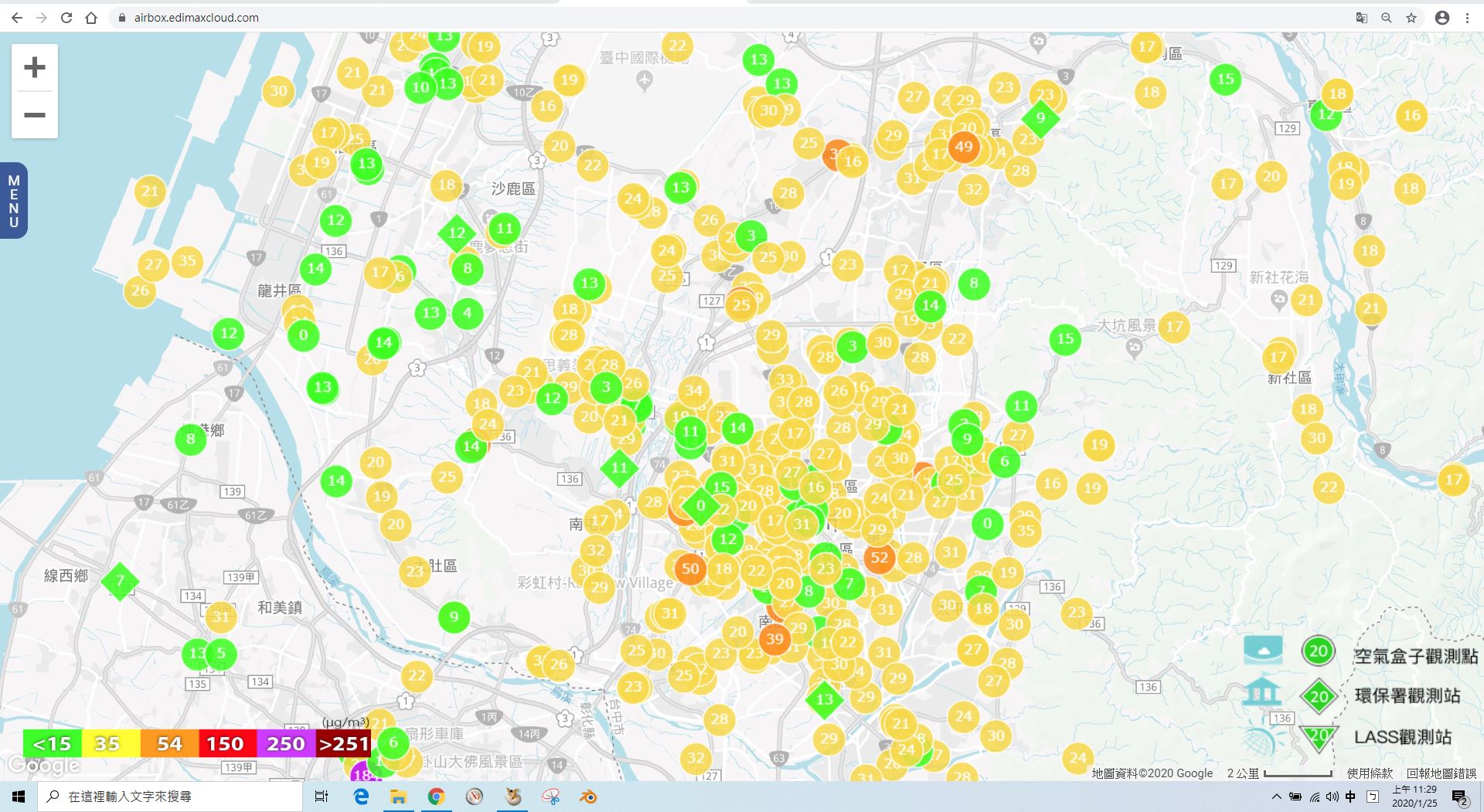Open the battery status tray icon

coord(1295,797)
